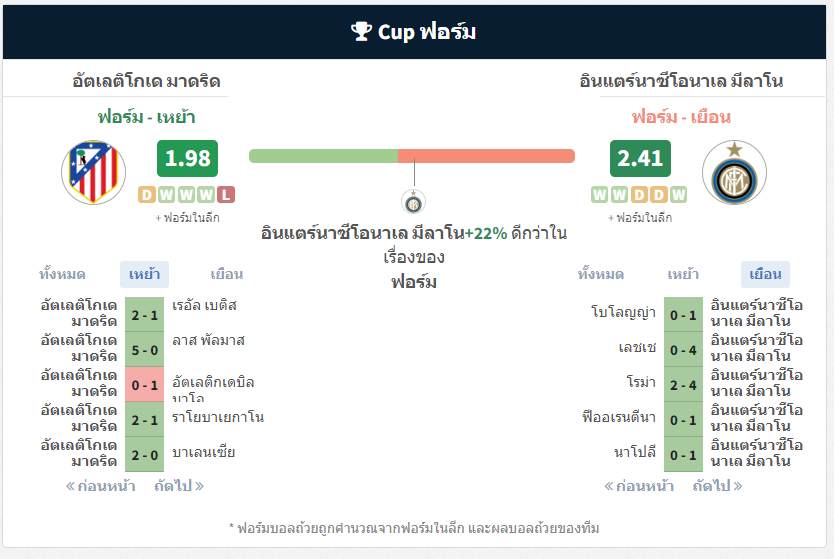Image resolution: width=834 pixels, height=559 pixels.
Task: Expand left '+ ฟอร์มในลีก' under Atletico
Action: (x=187, y=217)
